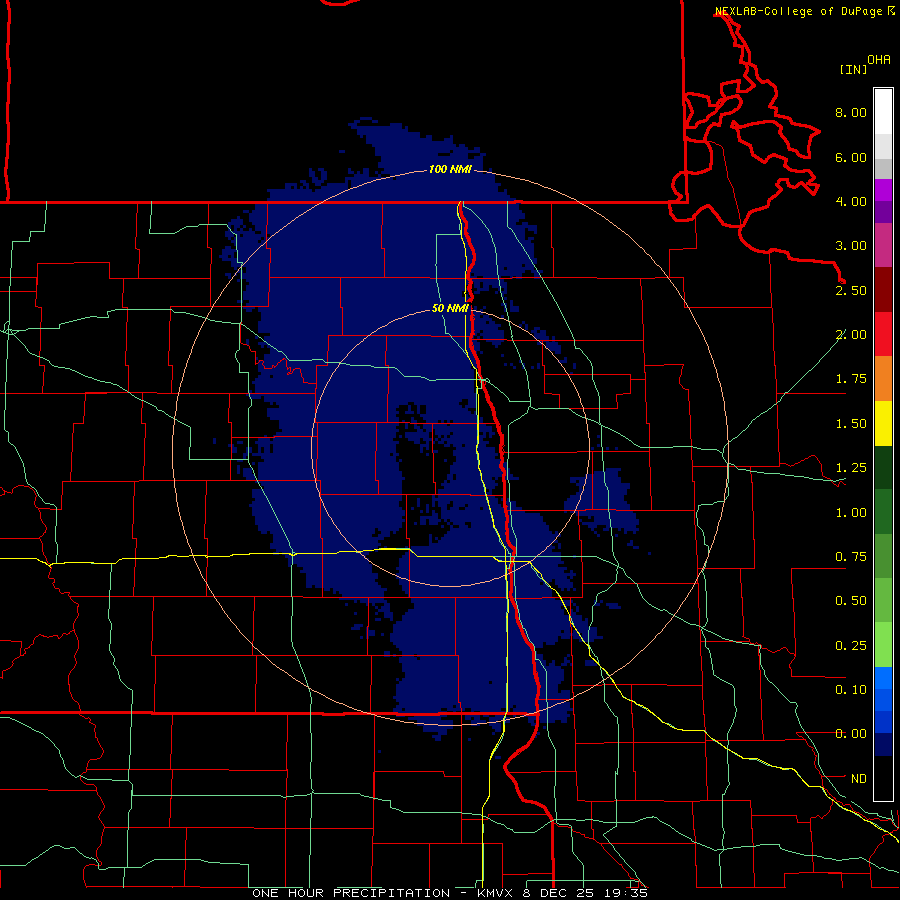Select the 2.50 legend value
Screen dimensions: 900x900
pos(851,290)
